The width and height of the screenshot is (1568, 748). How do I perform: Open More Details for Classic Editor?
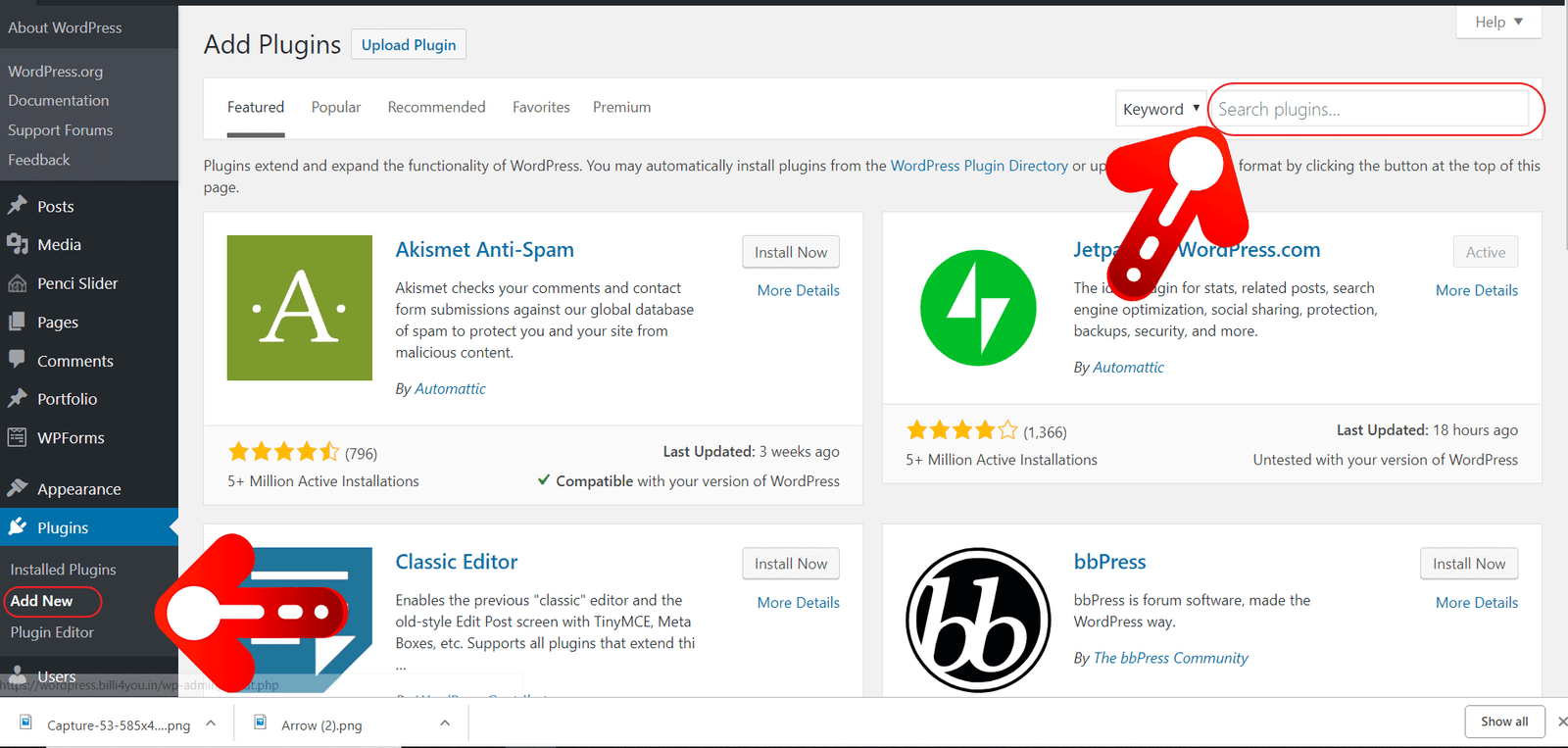pos(798,602)
